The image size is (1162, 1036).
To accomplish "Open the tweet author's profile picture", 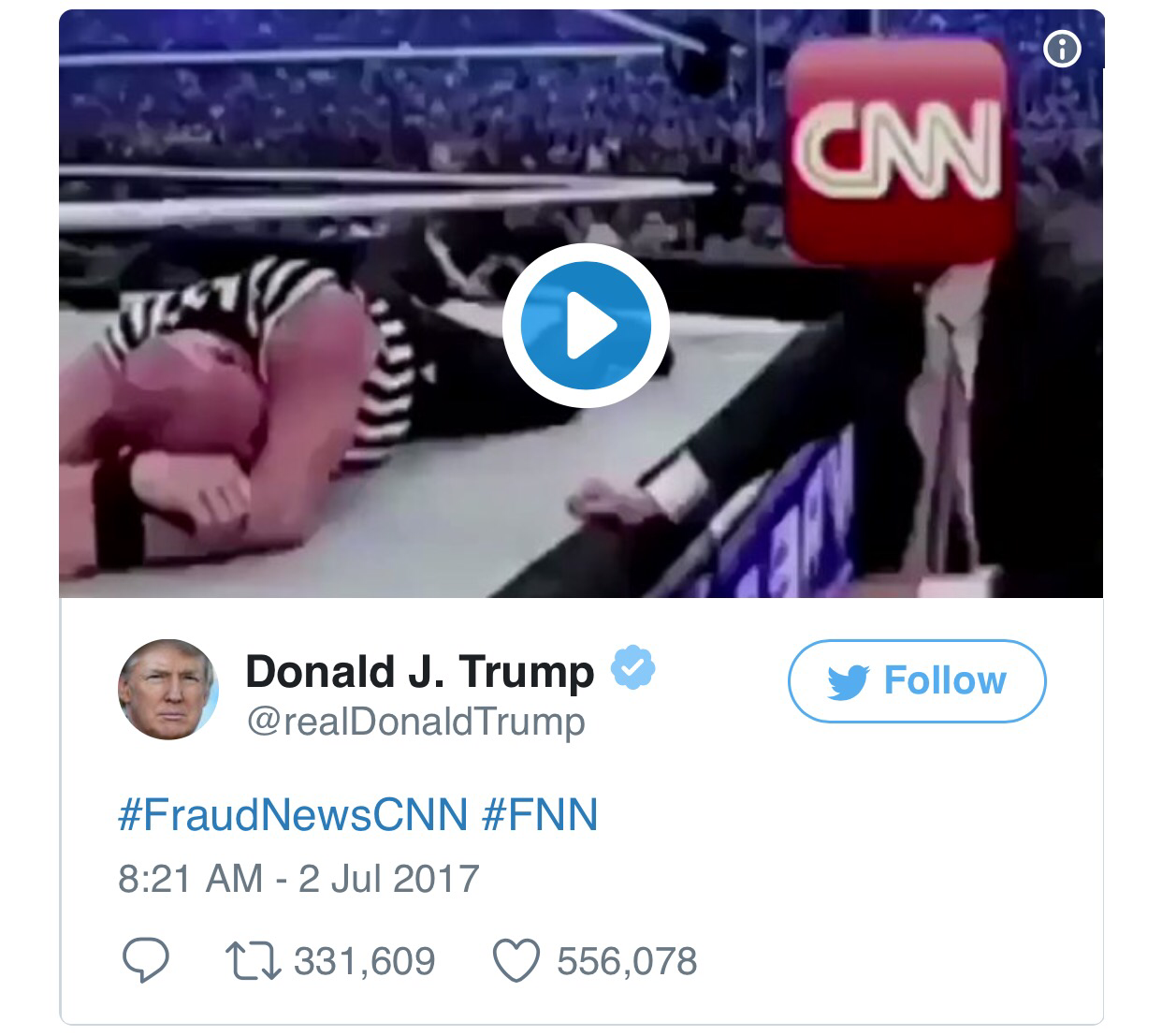I will pyautogui.click(x=168, y=689).
